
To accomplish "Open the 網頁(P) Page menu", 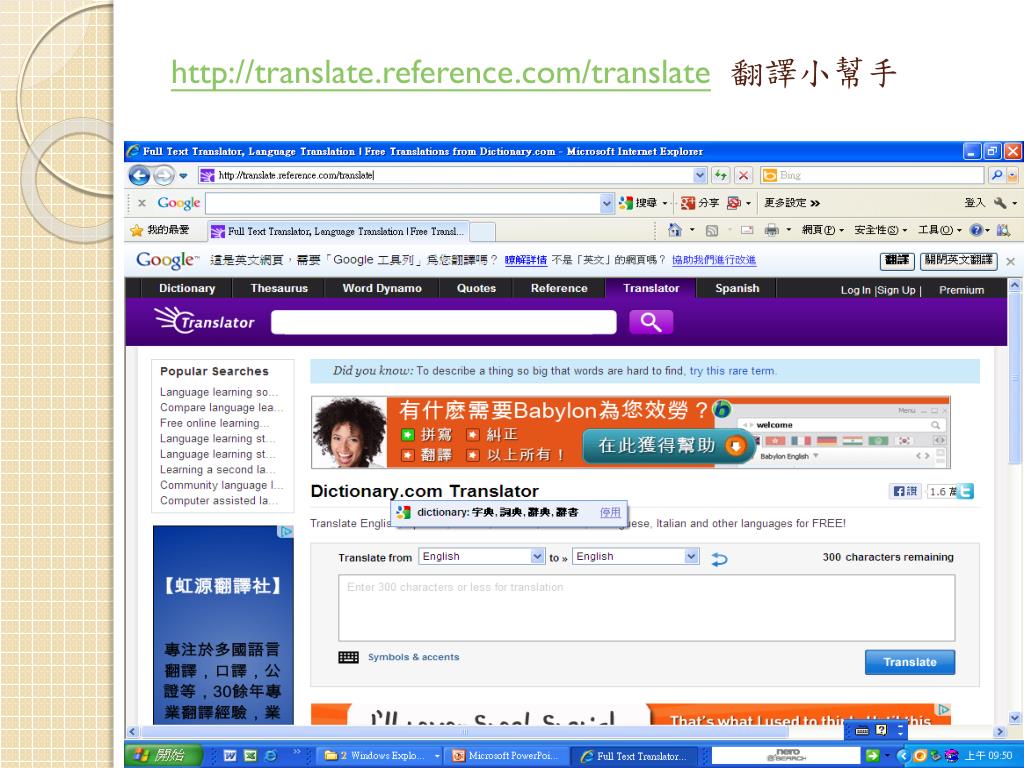I will coord(823,230).
